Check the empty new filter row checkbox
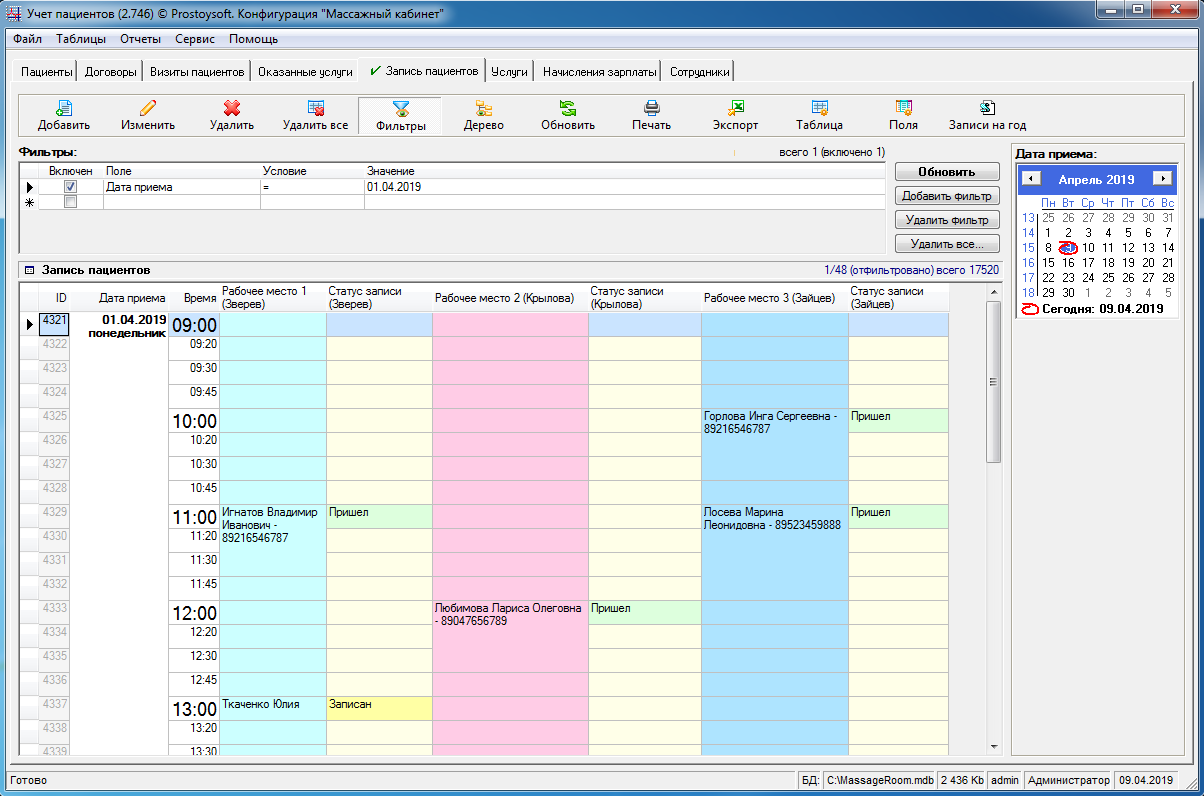 click(x=70, y=202)
